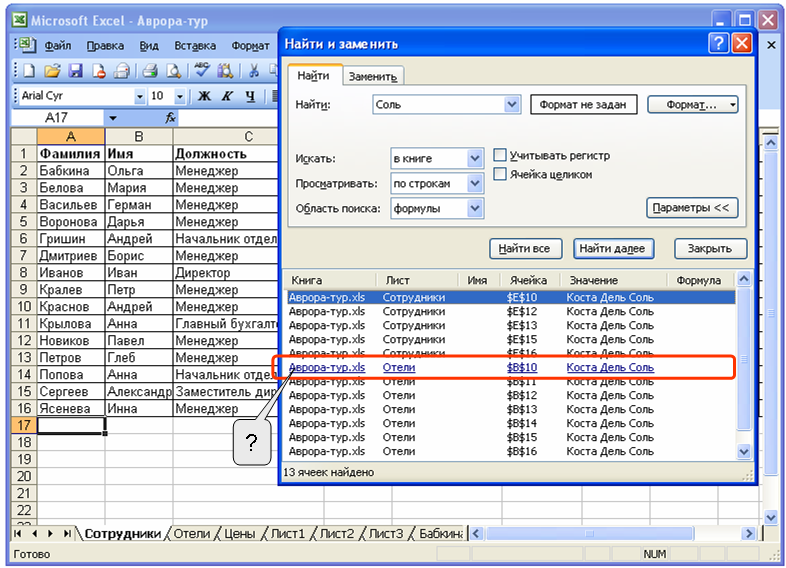Enable the Ячейка целиком checkbox
786x568 pixels.
[500, 173]
